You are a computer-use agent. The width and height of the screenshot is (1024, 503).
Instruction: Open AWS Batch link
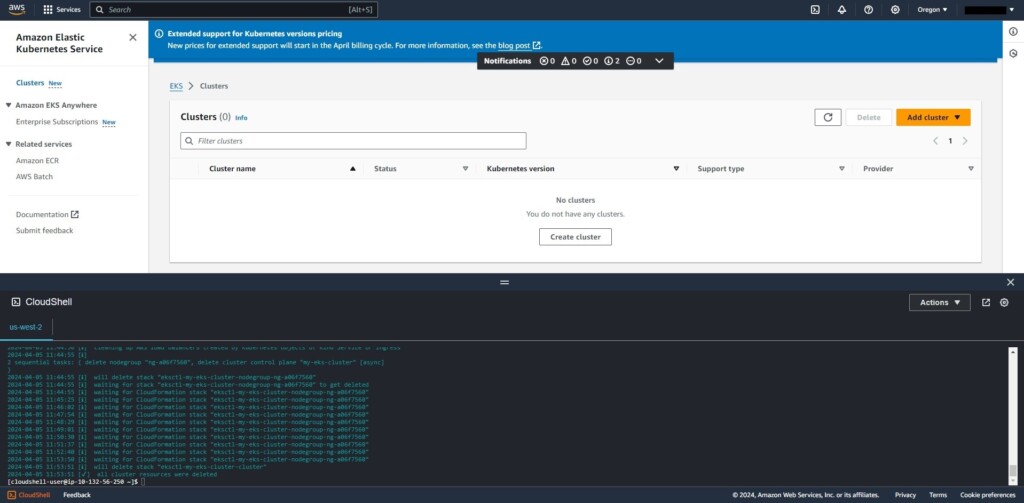click(34, 177)
